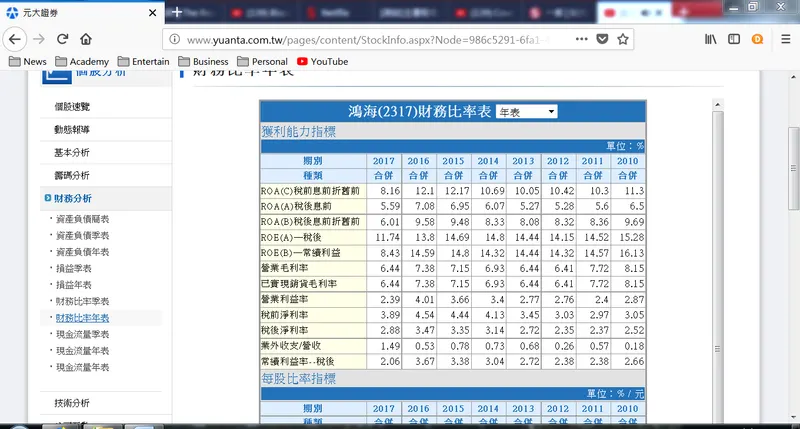Image resolution: width=800 pixels, height=429 pixels.
Task: Open page actions three-dots menu
Action: [x=582, y=39]
